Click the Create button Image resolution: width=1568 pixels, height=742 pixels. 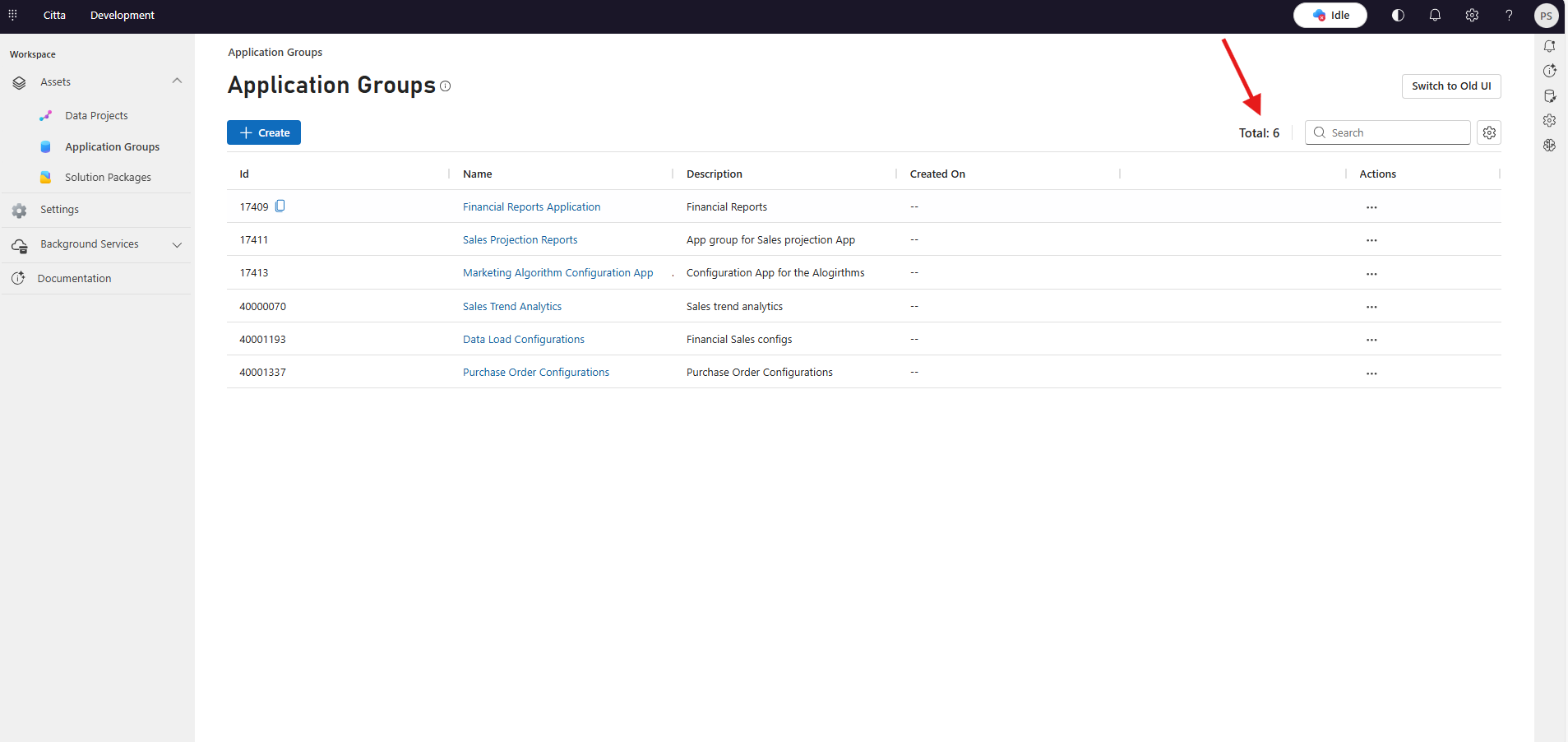(x=264, y=132)
